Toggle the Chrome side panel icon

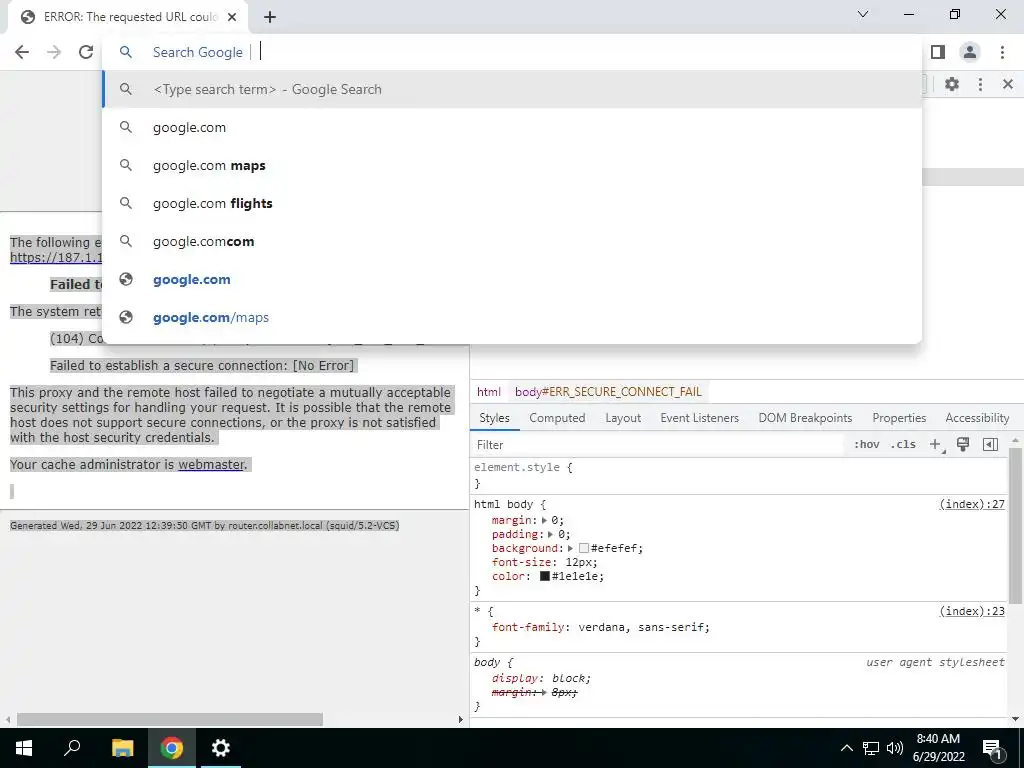click(938, 52)
